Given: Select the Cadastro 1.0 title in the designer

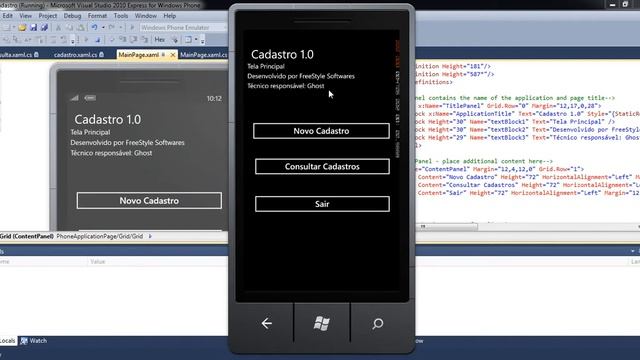Looking at the screenshot, I should click(x=108, y=120).
